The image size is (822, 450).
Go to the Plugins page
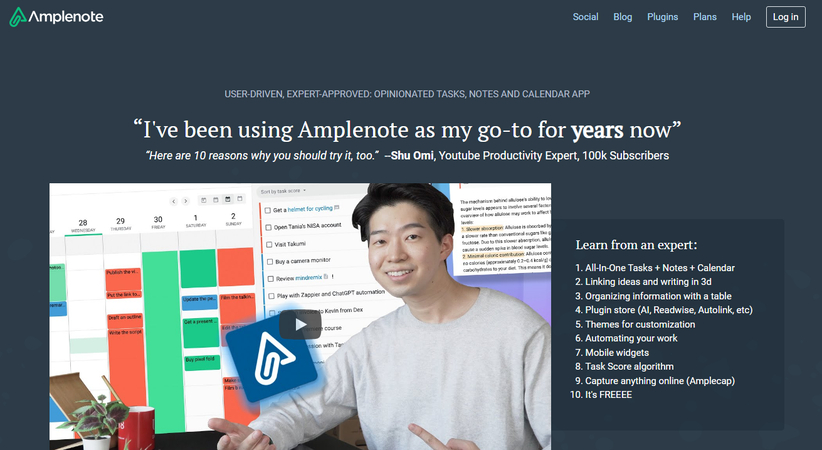[662, 17]
